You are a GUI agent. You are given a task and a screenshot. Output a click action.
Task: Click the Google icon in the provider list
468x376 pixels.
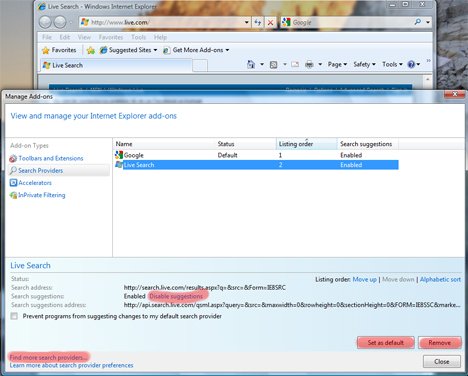point(119,155)
